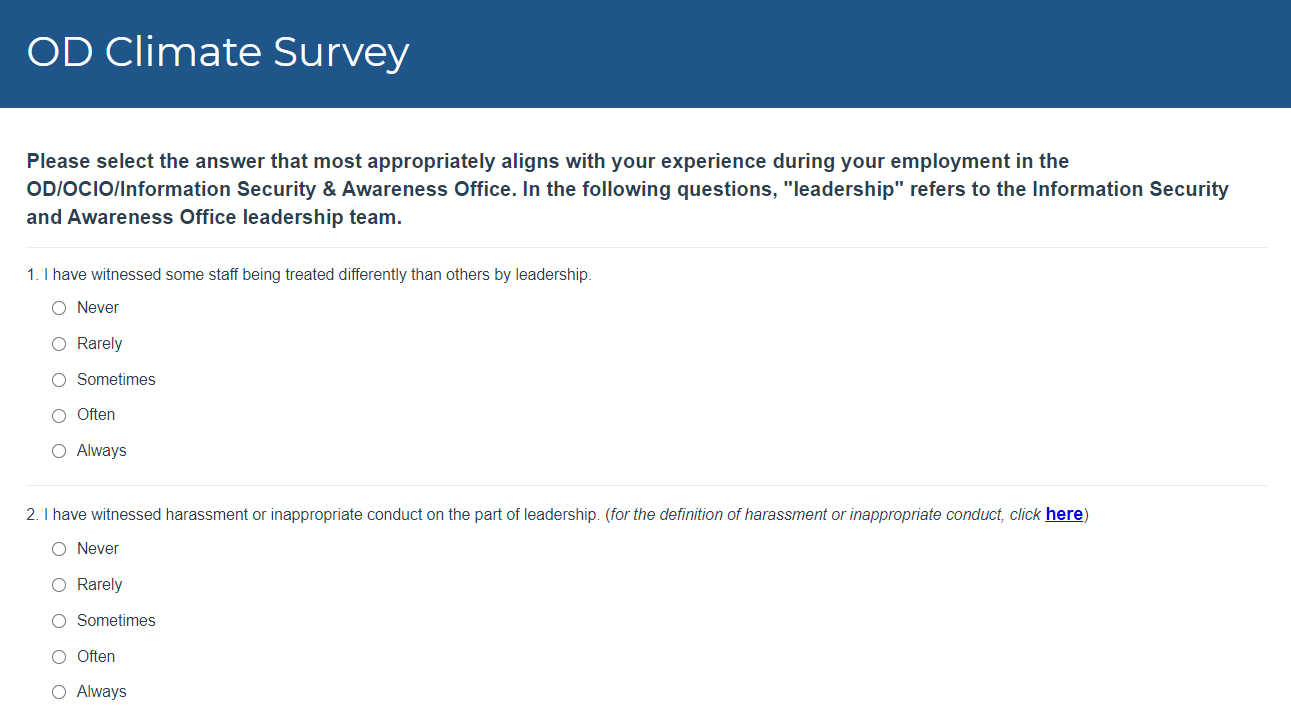The width and height of the screenshot is (1291, 726).
Task: Select 'Never' radio for harassment question
Action: (x=59, y=549)
